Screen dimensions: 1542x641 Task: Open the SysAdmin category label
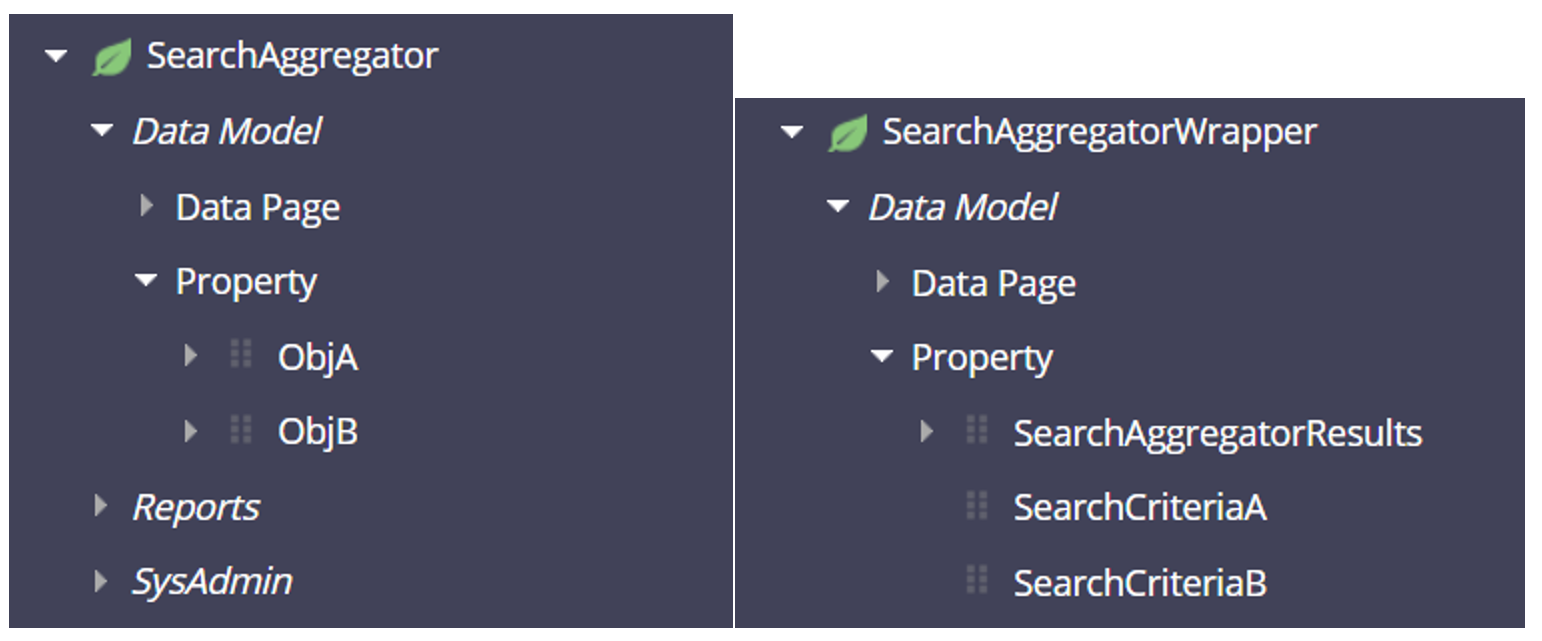click(212, 582)
